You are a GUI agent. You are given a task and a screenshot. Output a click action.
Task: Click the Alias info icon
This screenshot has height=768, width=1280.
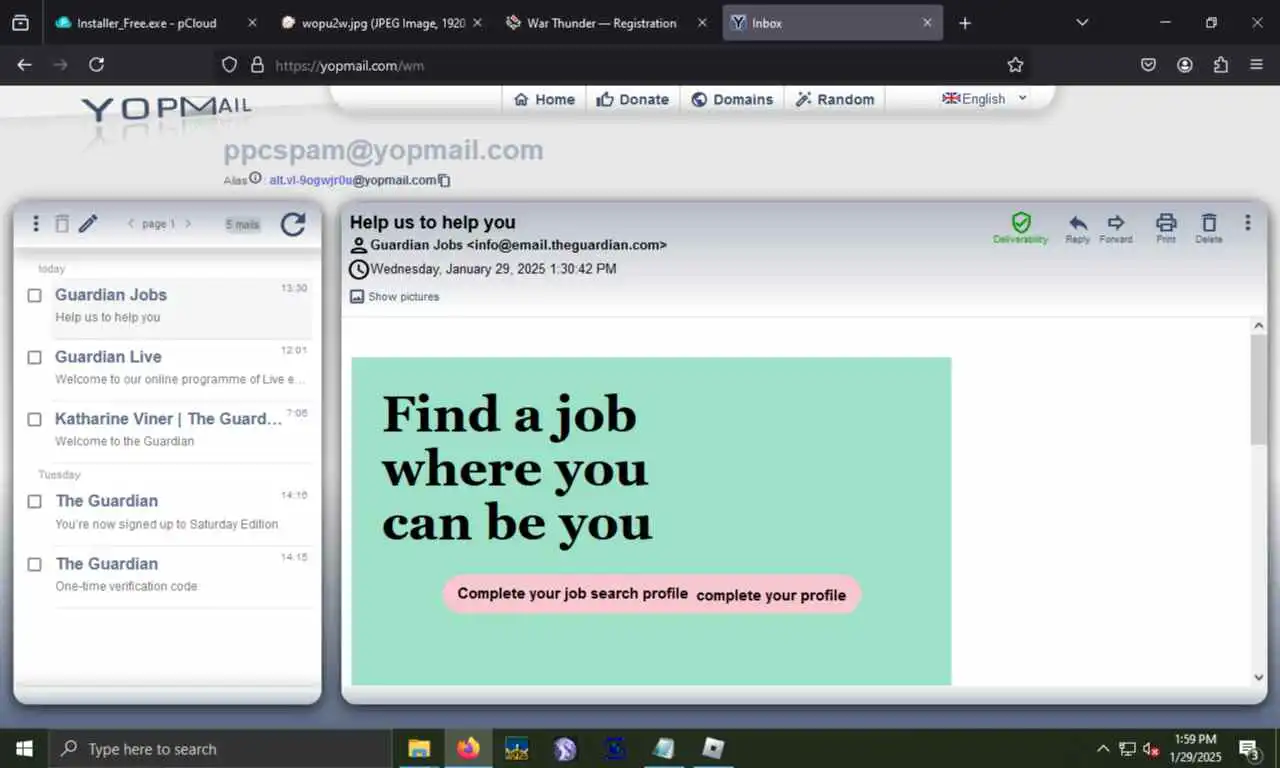(x=255, y=178)
